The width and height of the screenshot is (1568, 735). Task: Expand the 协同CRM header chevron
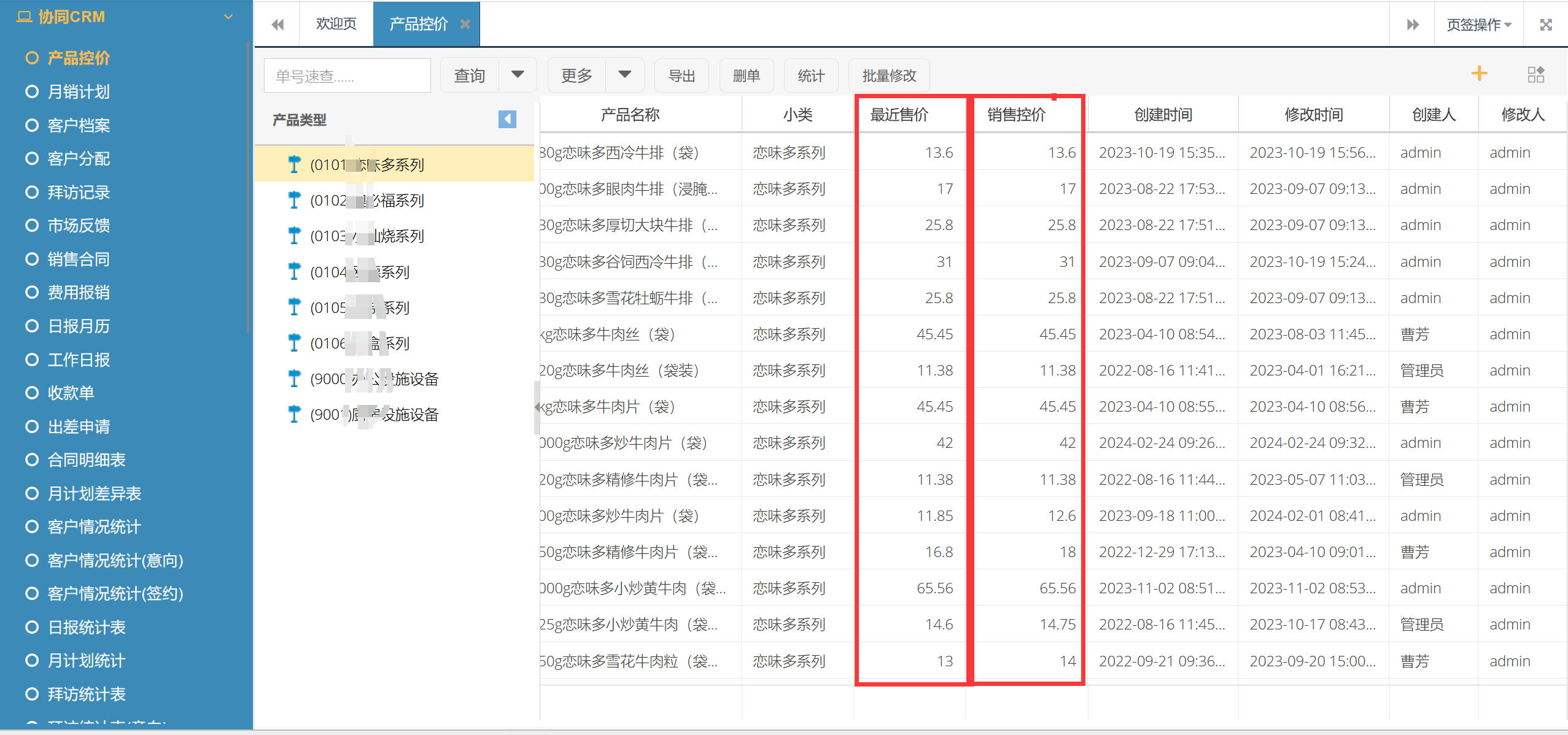tap(228, 17)
